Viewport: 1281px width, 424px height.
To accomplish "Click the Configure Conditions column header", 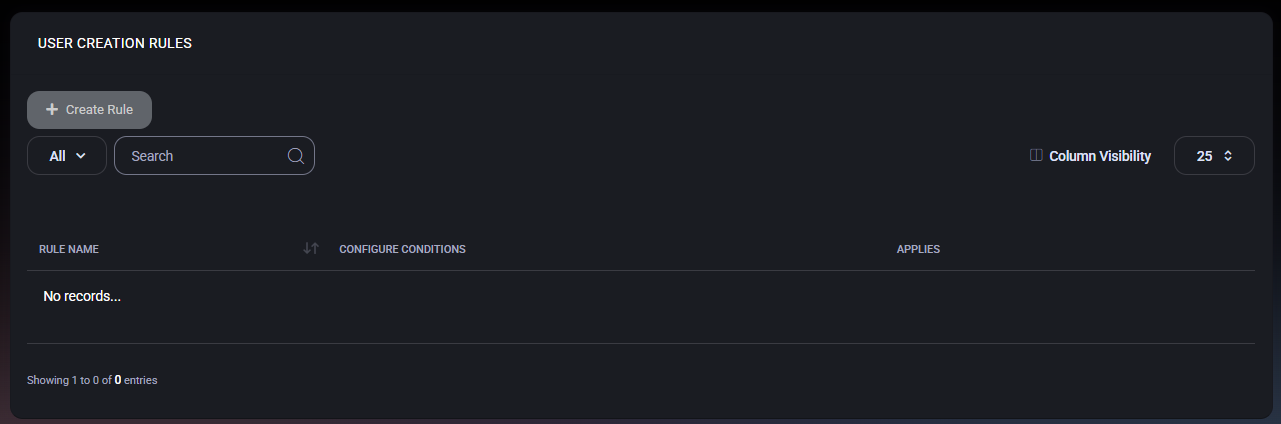I will 402,249.
